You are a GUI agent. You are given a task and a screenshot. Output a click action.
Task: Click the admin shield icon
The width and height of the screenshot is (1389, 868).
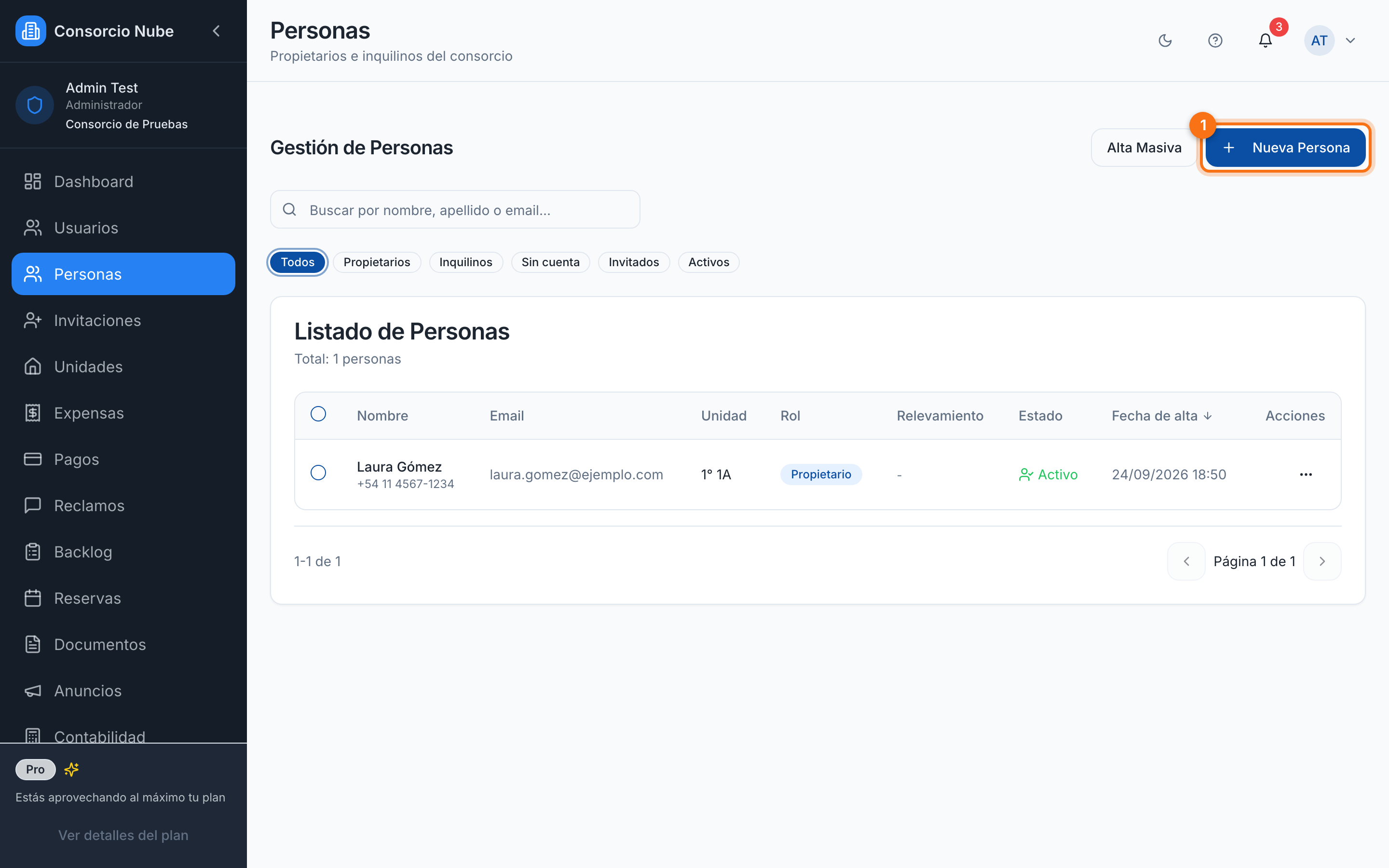tap(34, 105)
